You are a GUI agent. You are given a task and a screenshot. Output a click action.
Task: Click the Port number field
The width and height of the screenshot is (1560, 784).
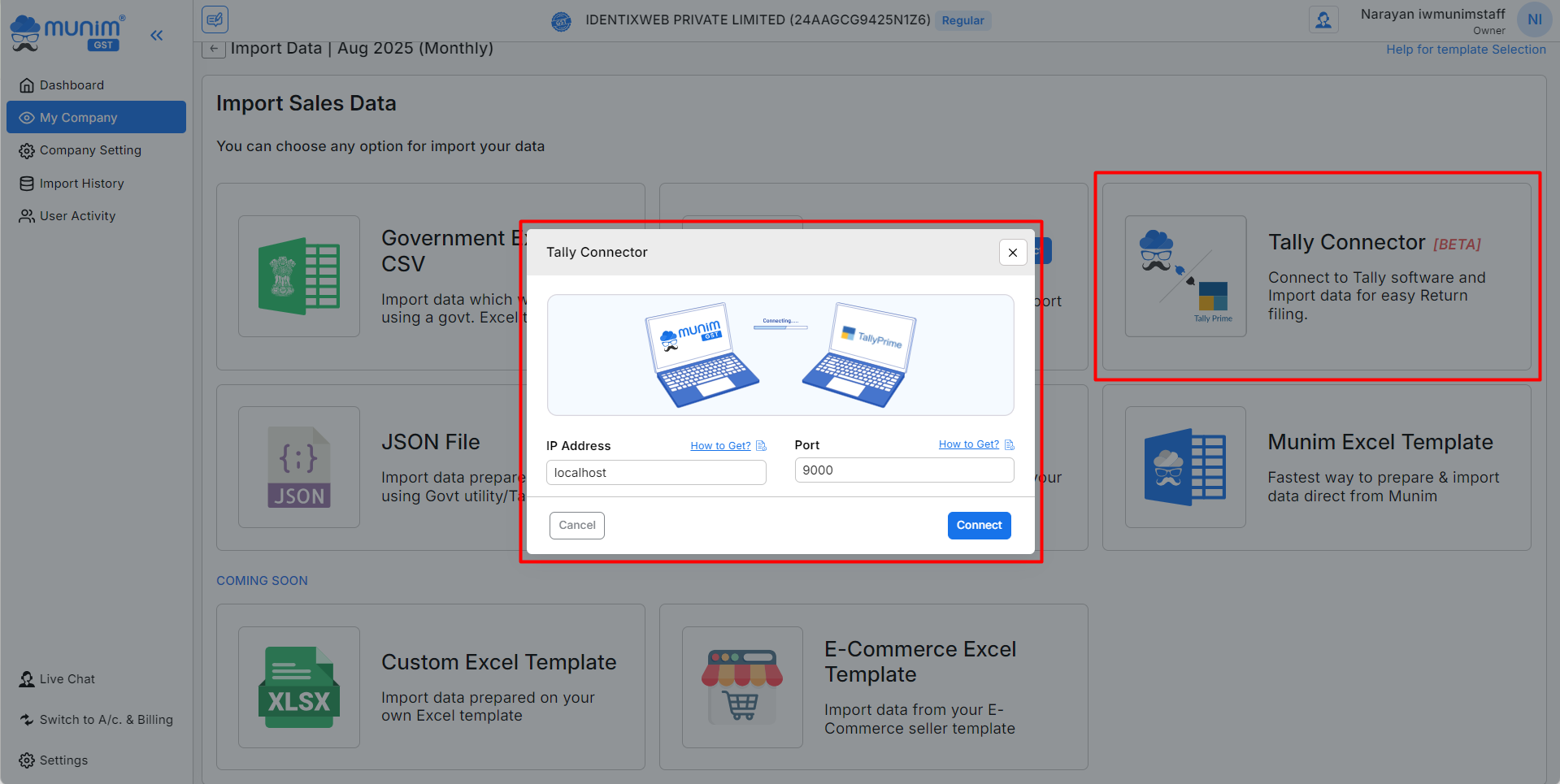[x=904, y=470]
